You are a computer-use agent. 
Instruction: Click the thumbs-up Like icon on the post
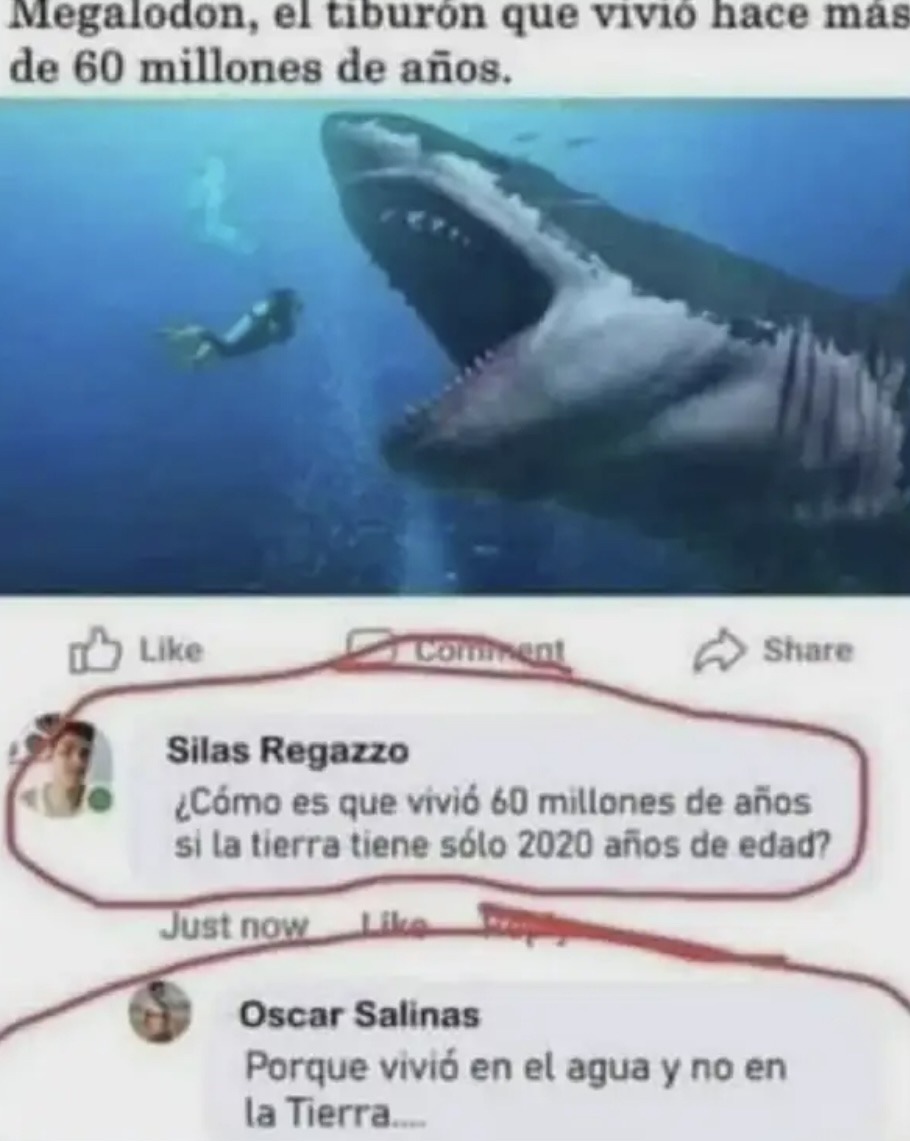coord(94,650)
